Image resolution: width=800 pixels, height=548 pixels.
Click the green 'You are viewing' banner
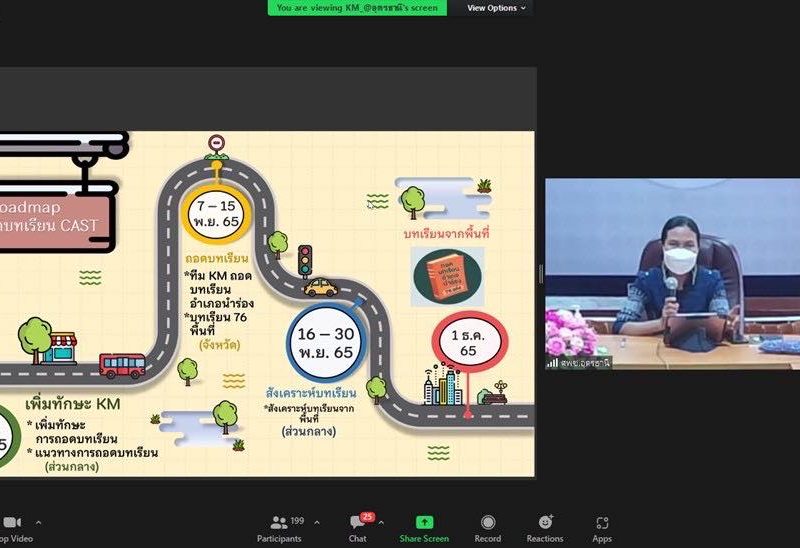[x=357, y=8]
